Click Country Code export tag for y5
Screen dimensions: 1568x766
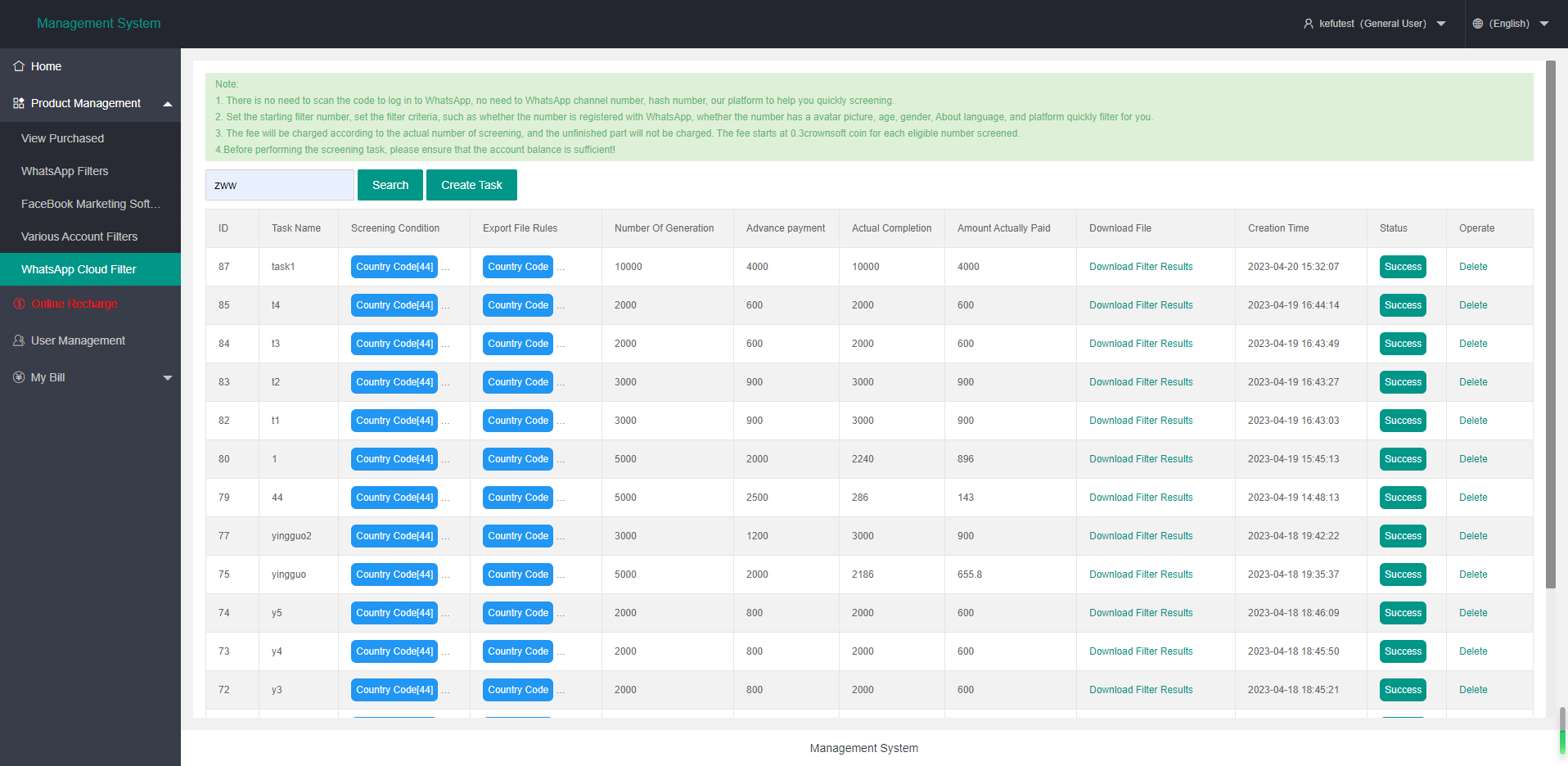point(518,613)
